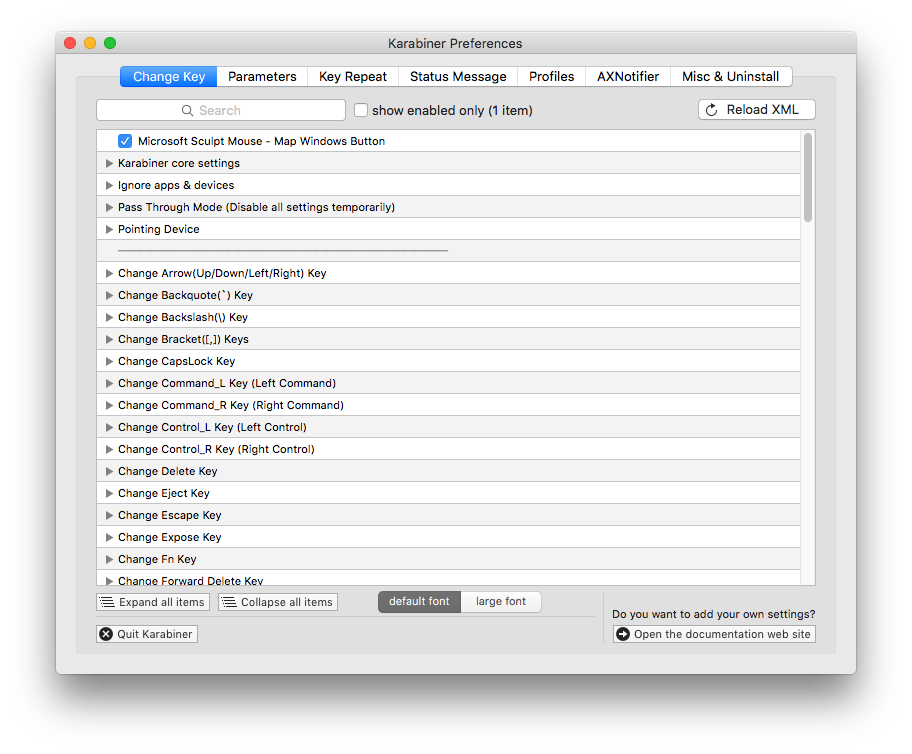
Task: Expand Change Arrow(Up/Down/Left/Right) Key
Action: click(109, 273)
